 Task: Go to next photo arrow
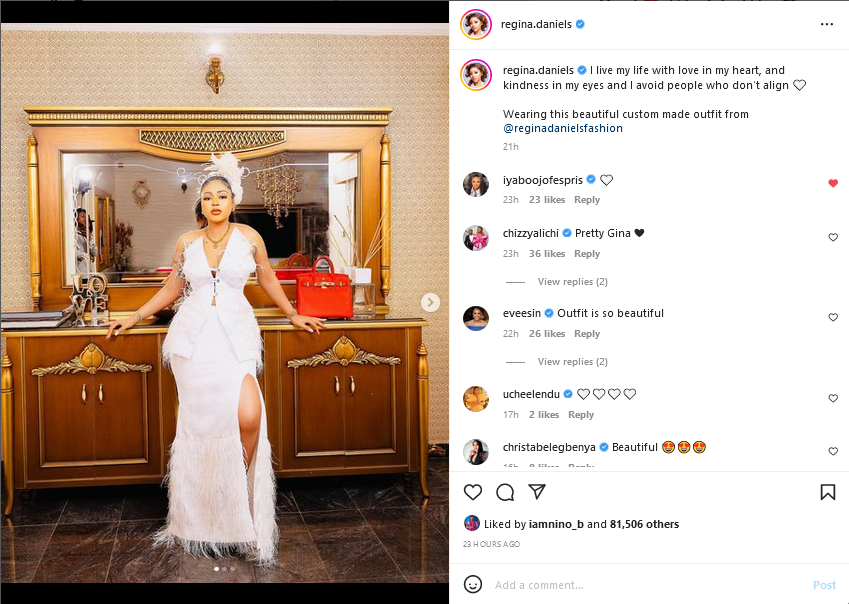430,303
